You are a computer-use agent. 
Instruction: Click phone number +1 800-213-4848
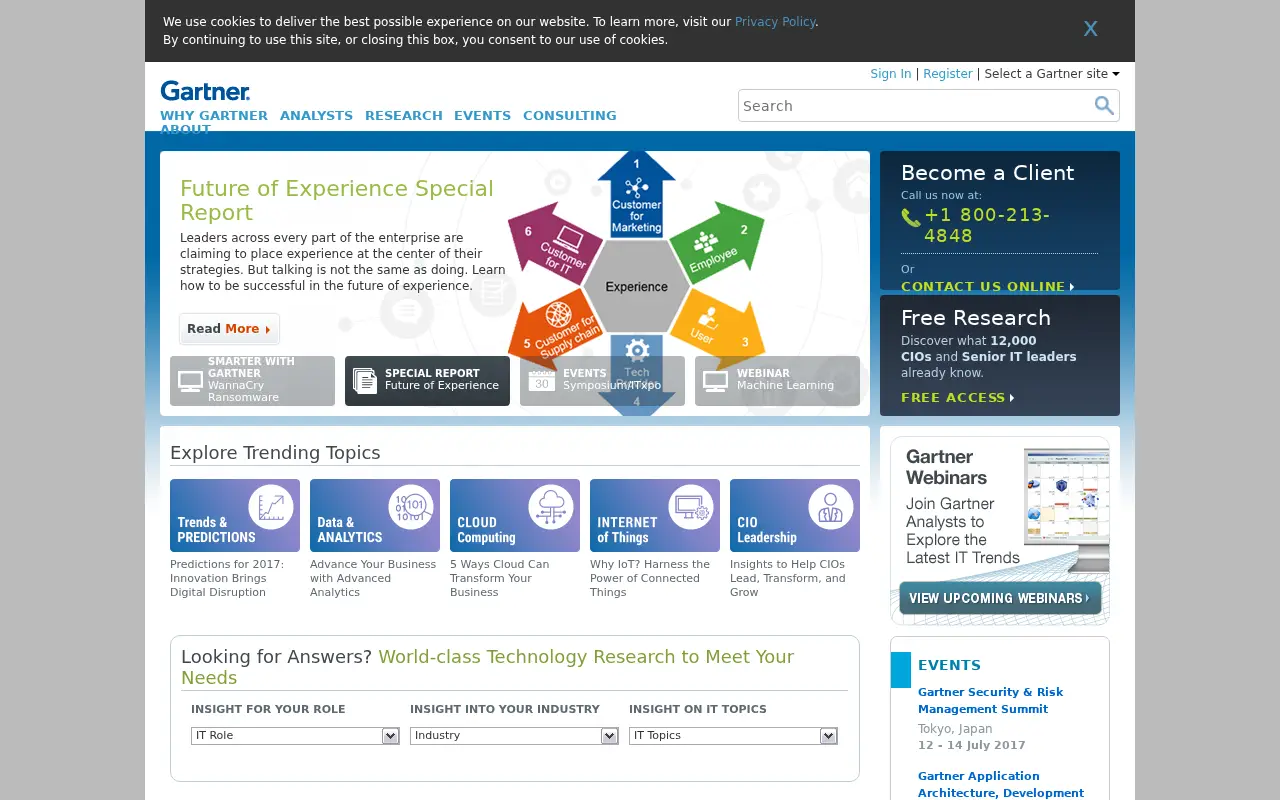[987, 226]
